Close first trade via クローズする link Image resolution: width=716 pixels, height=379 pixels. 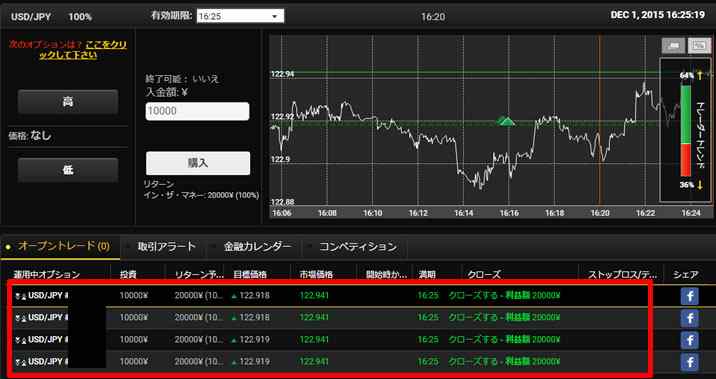(504, 295)
